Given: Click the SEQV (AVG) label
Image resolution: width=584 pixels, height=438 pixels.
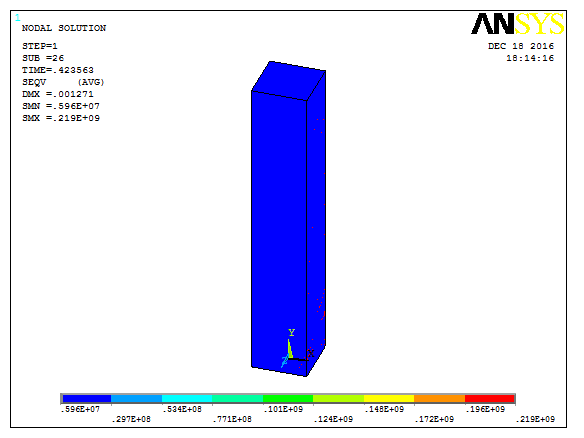Looking at the screenshot, I should [x=63, y=82].
